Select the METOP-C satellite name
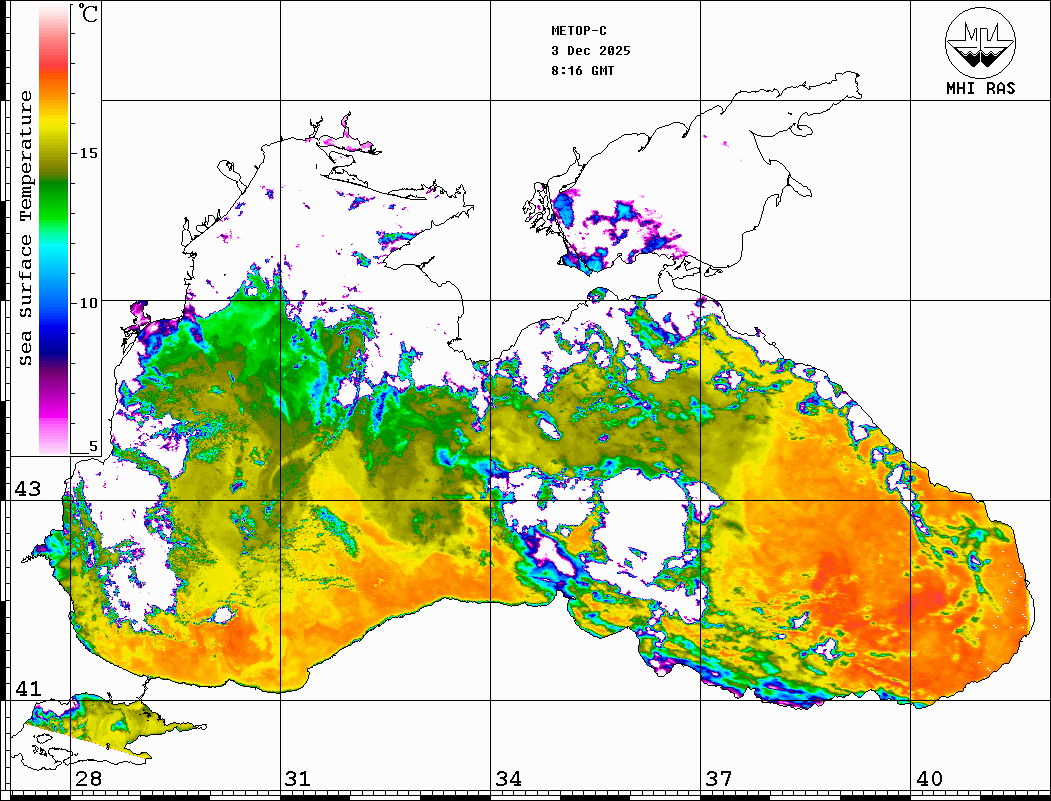Image resolution: width=1051 pixels, height=801 pixels. 579,31
